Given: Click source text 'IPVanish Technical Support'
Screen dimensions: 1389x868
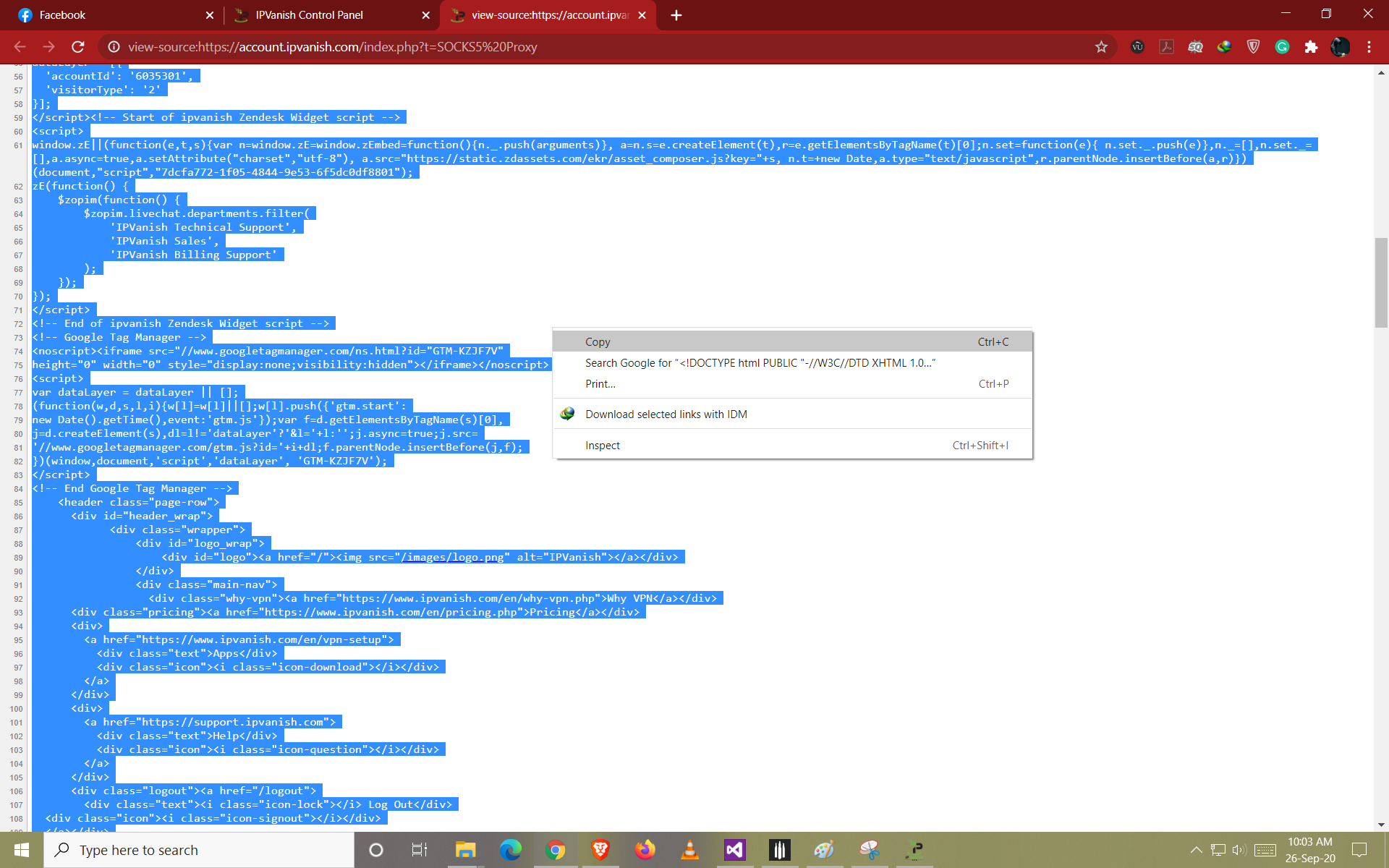Looking at the screenshot, I should point(203,227).
